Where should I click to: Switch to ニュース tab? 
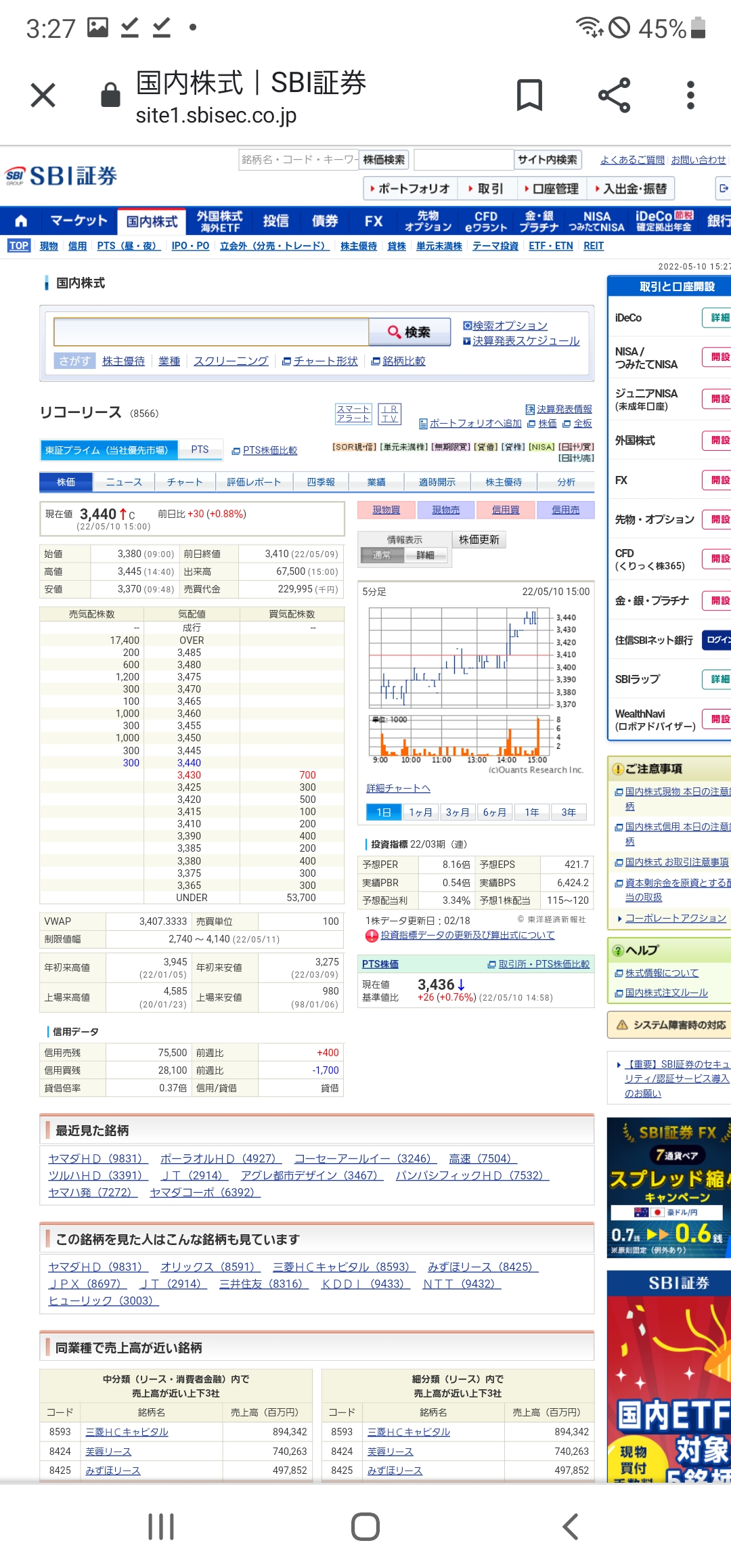124,482
